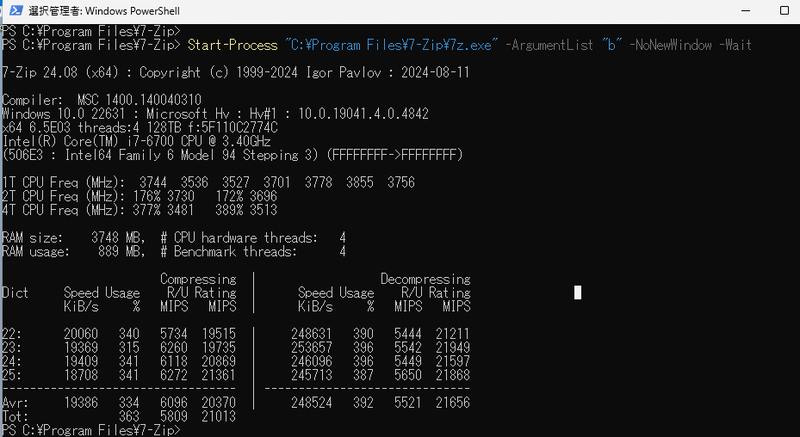Click the PowerShell icon in the title bar
800x437 pixels.
point(16,10)
